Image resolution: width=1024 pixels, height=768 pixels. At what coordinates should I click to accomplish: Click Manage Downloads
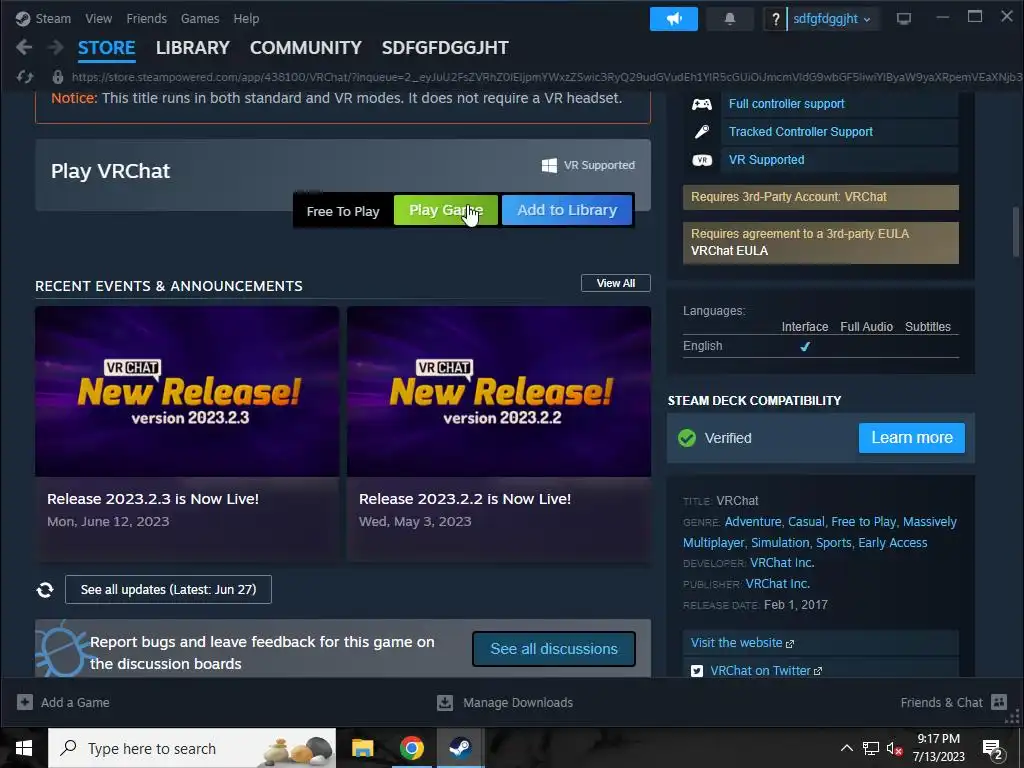pyautogui.click(x=518, y=703)
